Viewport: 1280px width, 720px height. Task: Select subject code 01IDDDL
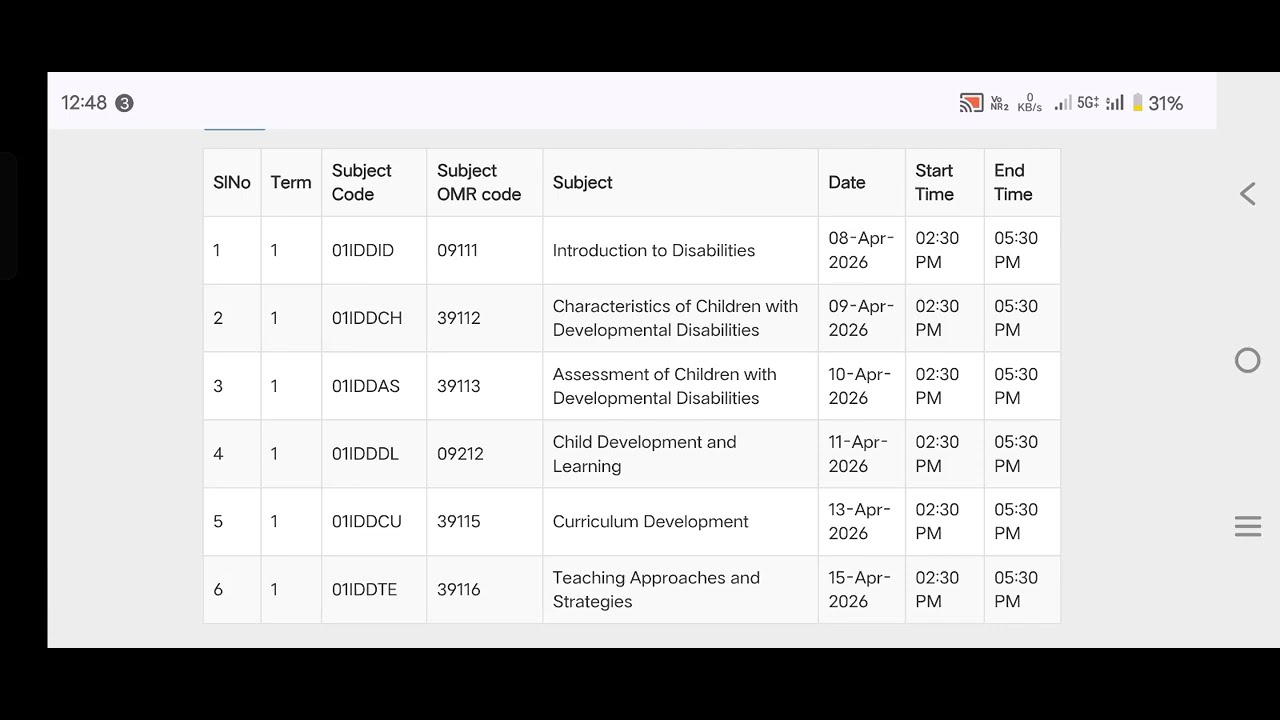pos(365,454)
